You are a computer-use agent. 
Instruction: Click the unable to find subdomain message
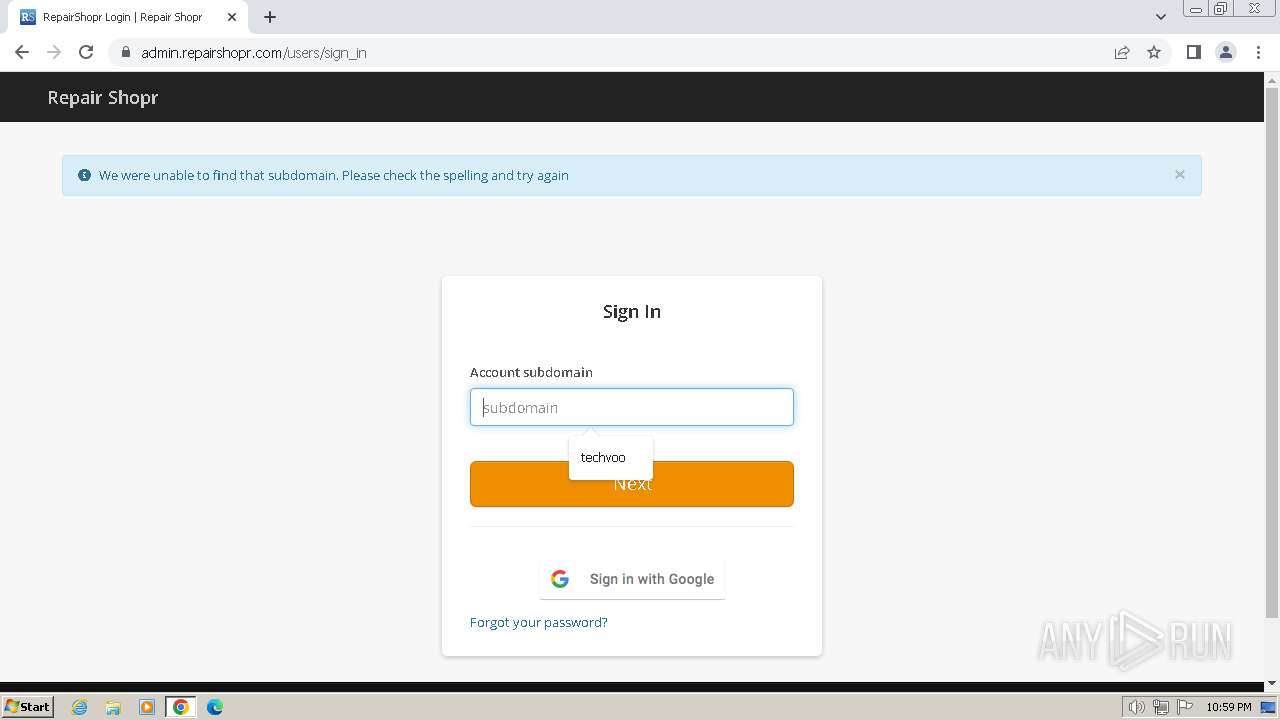(334, 175)
